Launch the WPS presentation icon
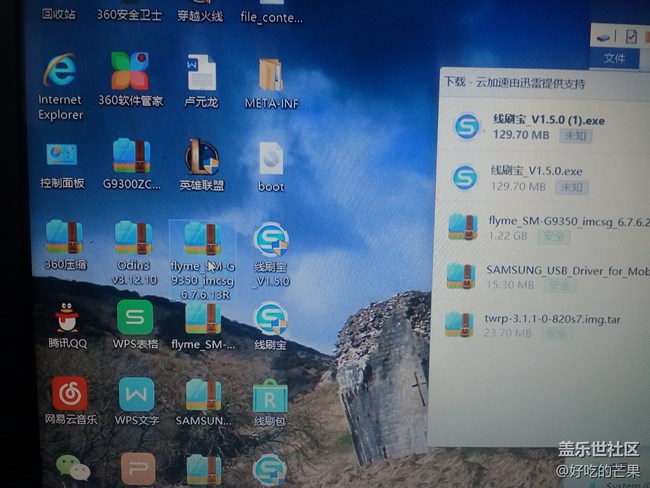 [x=138, y=469]
